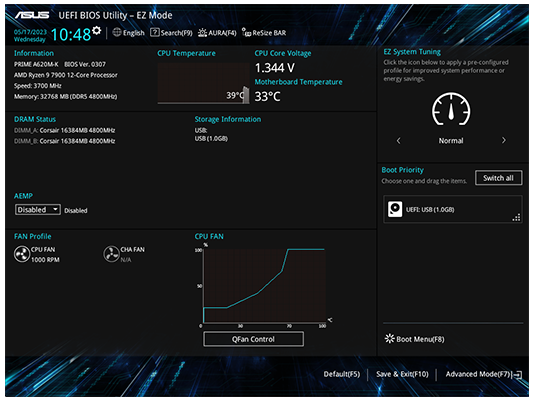Open Search(F9) label

[x=176, y=33]
